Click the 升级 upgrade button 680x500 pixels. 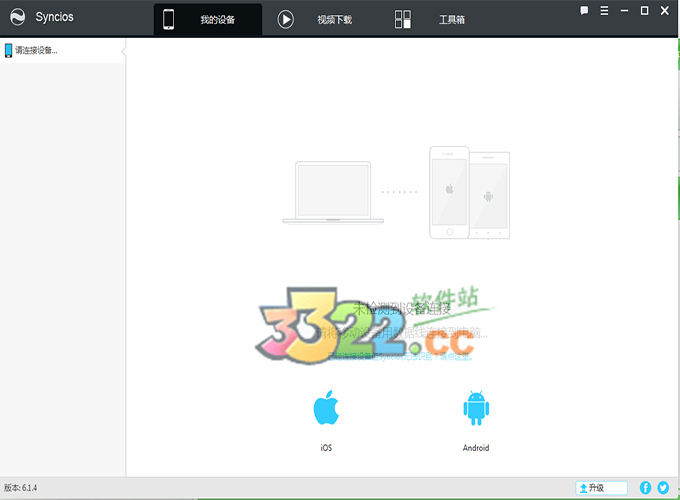click(601, 488)
